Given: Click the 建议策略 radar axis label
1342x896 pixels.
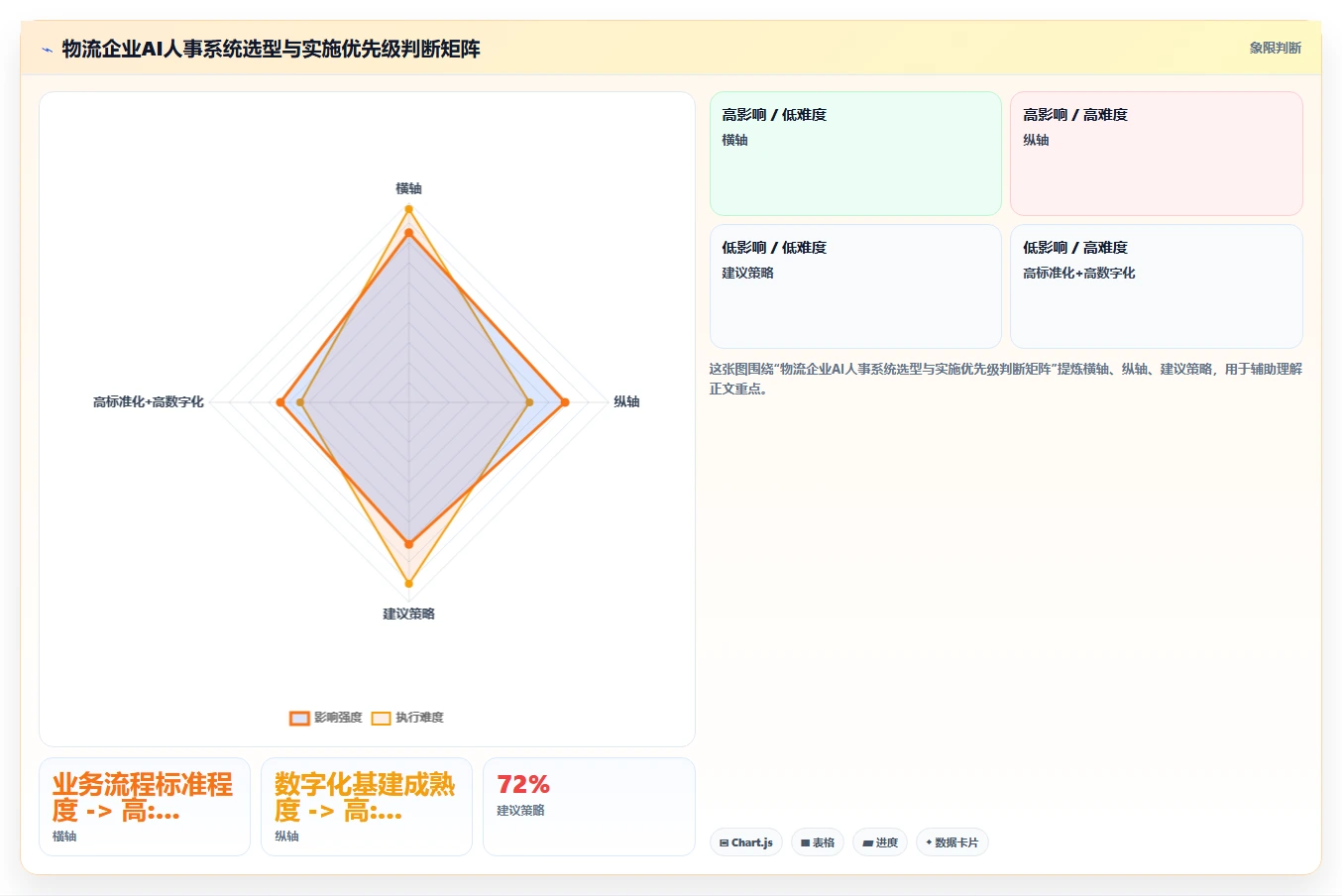Looking at the screenshot, I should (x=408, y=614).
